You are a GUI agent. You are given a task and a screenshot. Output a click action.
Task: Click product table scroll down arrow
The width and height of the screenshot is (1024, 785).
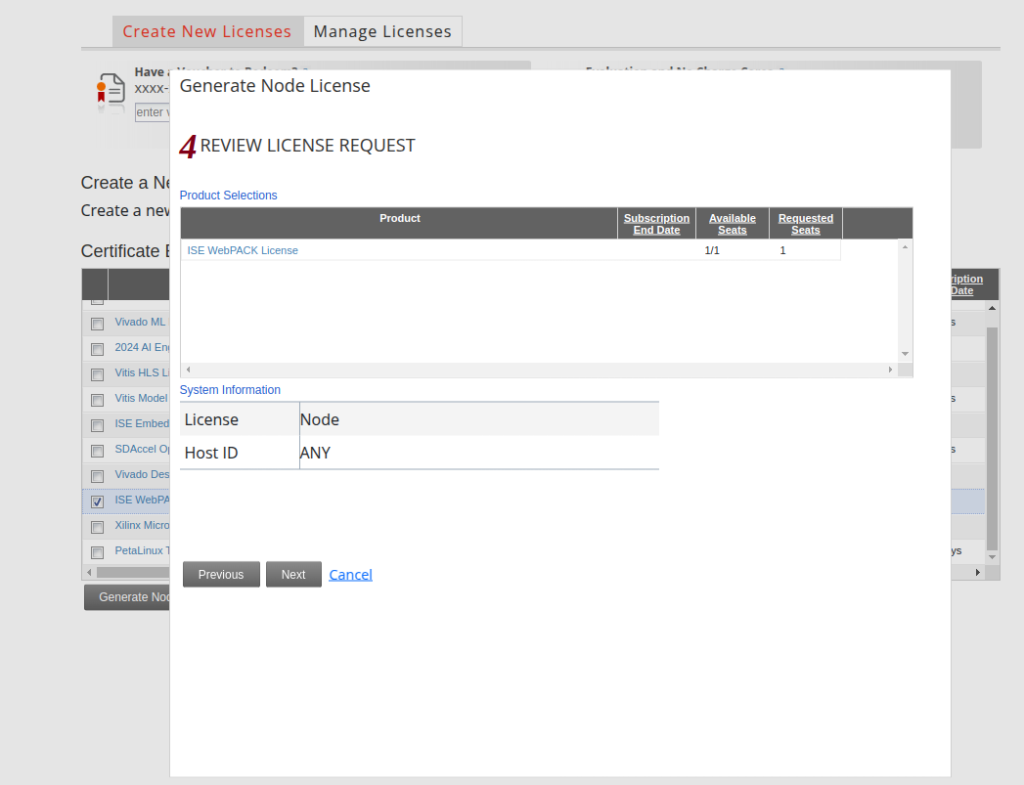[x=905, y=354]
